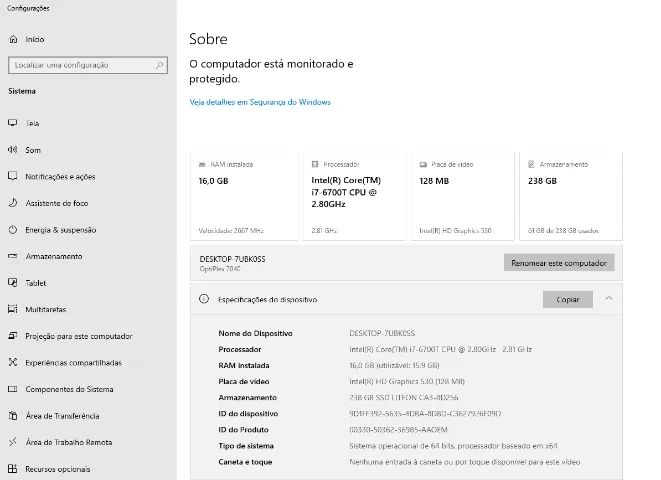This screenshot has height=480, width=661.
Task: Click the Assistente de foco moon icon
Action: pos(13,203)
